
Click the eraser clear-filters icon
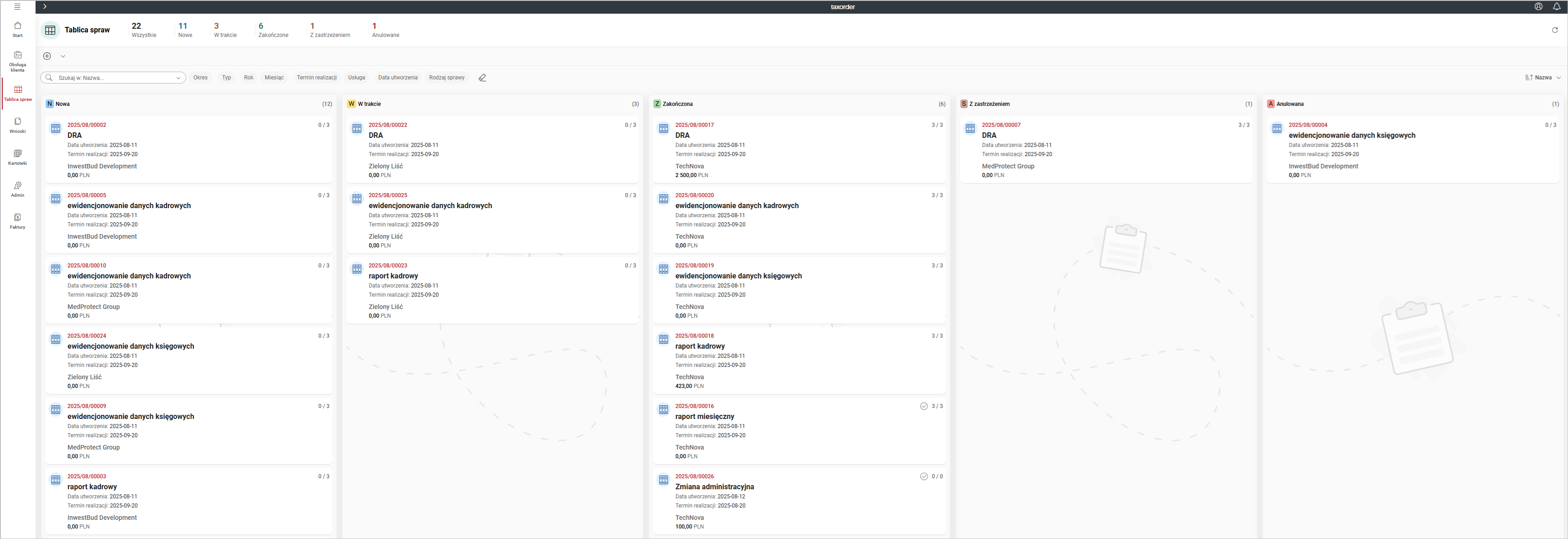[482, 78]
